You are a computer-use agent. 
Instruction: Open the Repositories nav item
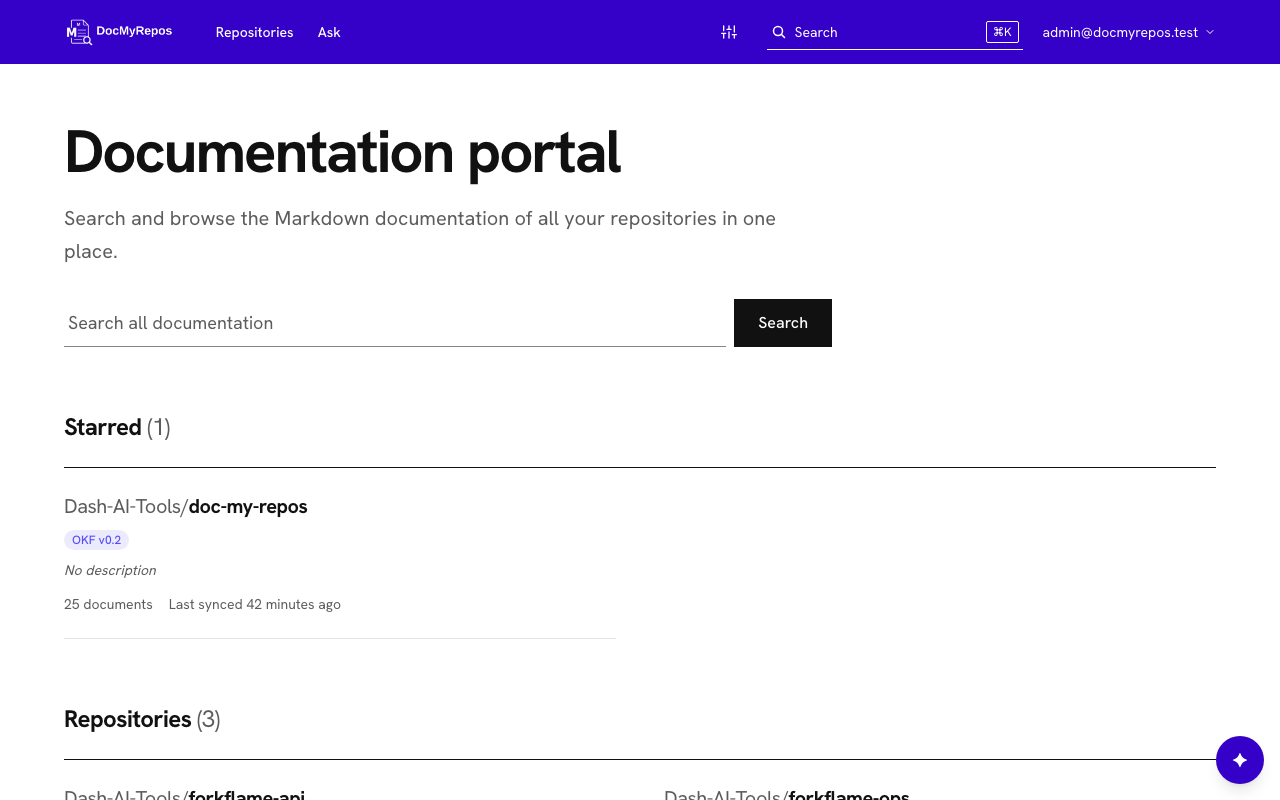point(254,32)
